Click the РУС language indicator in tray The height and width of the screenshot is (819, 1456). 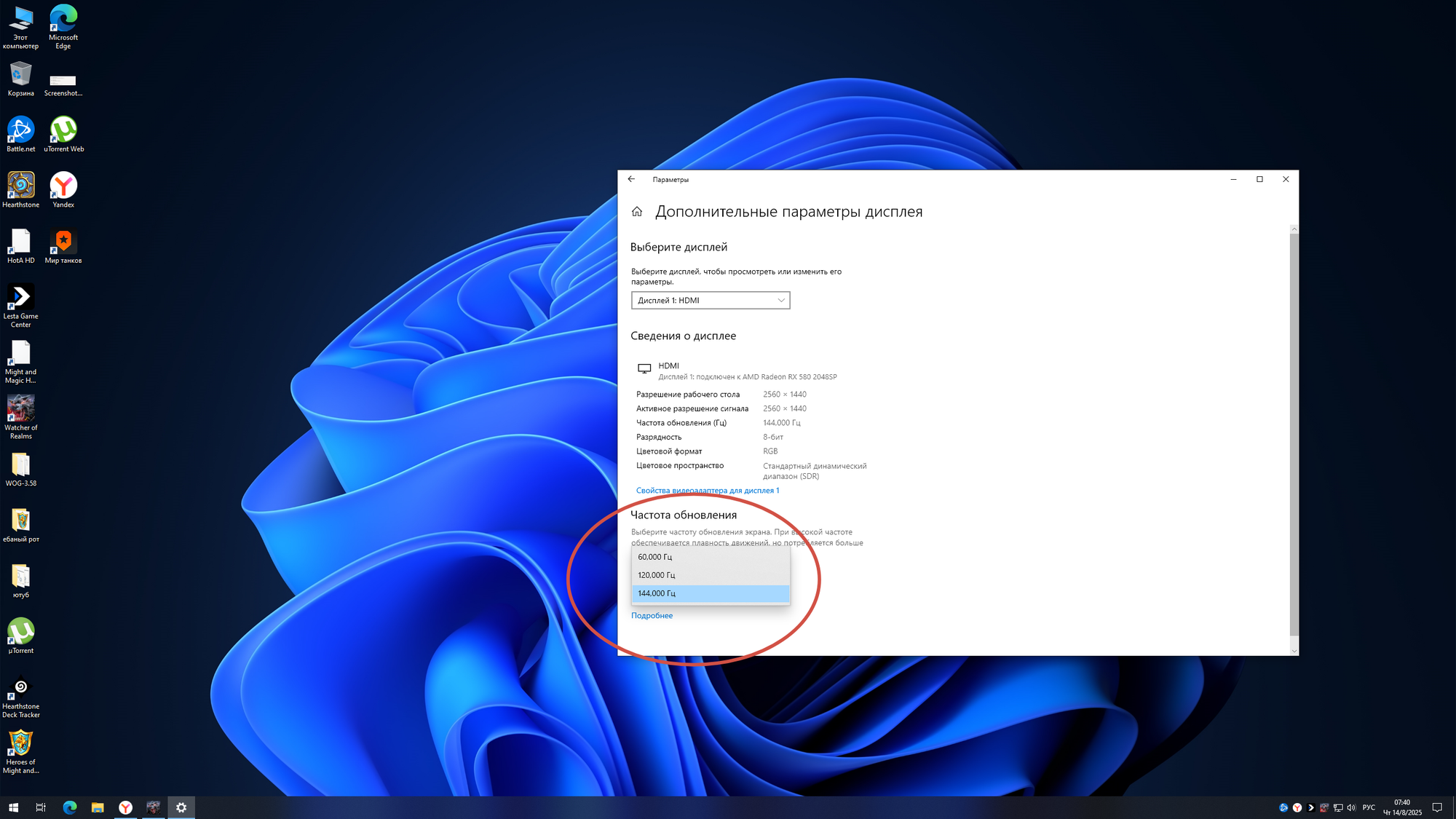tap(1369, 807)
